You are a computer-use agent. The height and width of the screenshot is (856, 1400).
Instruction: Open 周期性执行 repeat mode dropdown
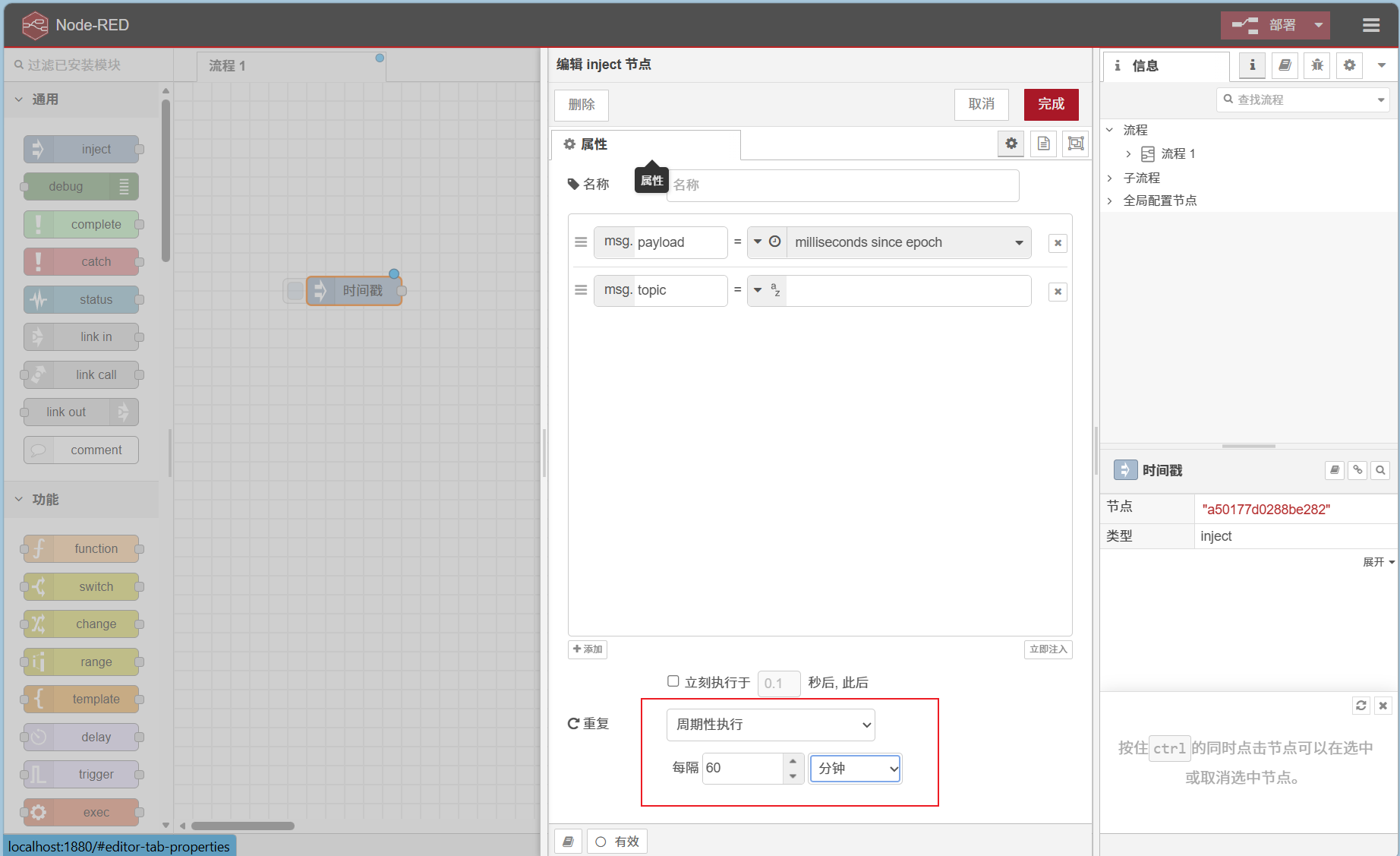tap(771, 725)
